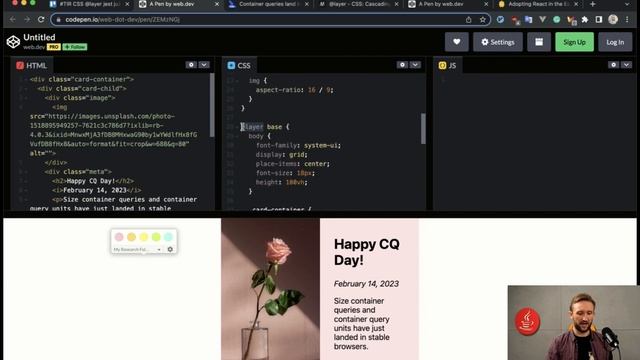The image size is (640, 360).
Task: Reload the current page
Action: pyautogui.click(x=41, y=19)
